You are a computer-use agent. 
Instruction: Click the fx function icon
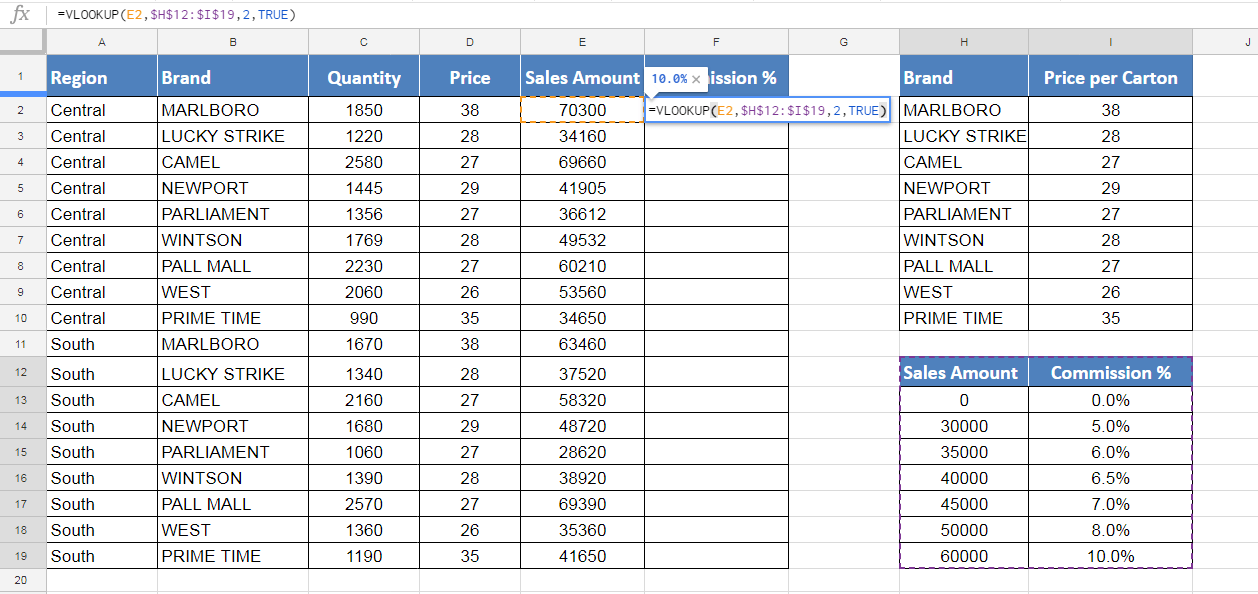(20, 14)
